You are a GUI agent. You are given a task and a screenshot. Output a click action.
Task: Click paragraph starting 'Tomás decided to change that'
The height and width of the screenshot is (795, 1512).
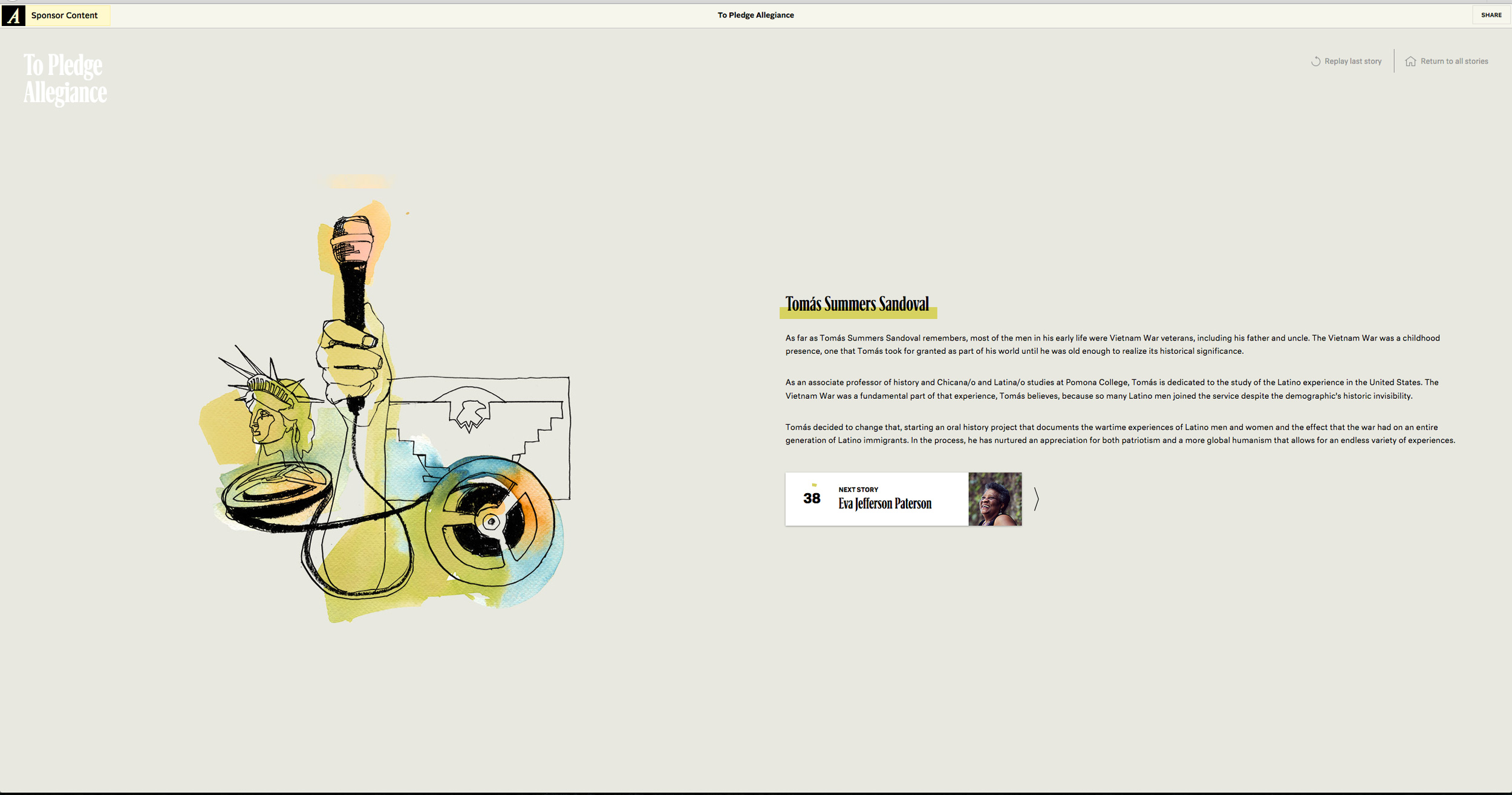(x=1120, y=434)
